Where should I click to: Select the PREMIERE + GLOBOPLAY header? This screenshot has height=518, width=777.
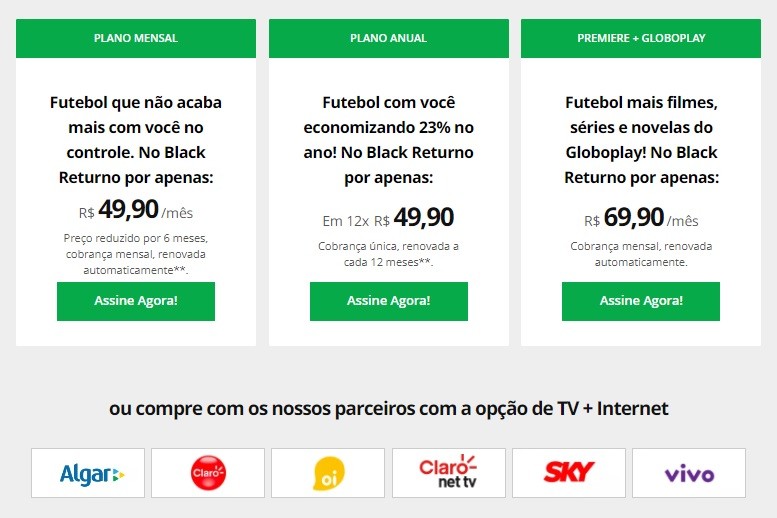coord(641,38)
